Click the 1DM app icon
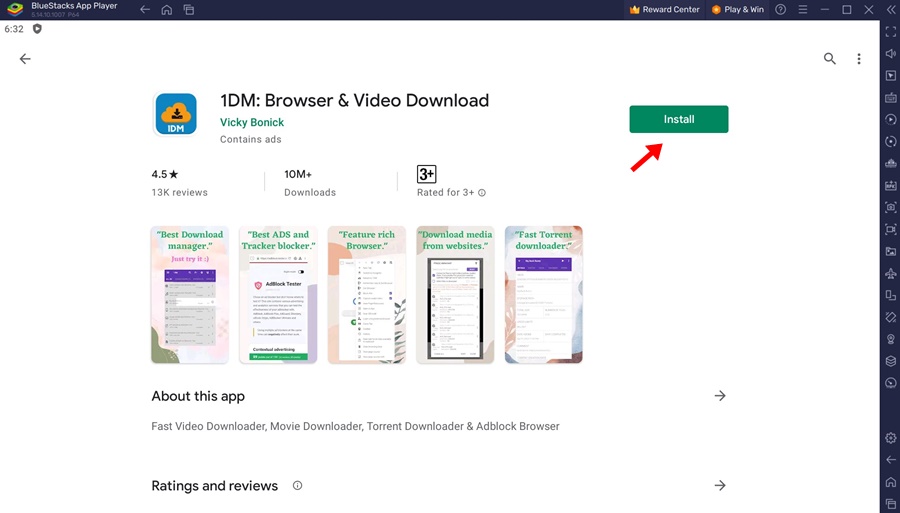 tap(176, 114)
